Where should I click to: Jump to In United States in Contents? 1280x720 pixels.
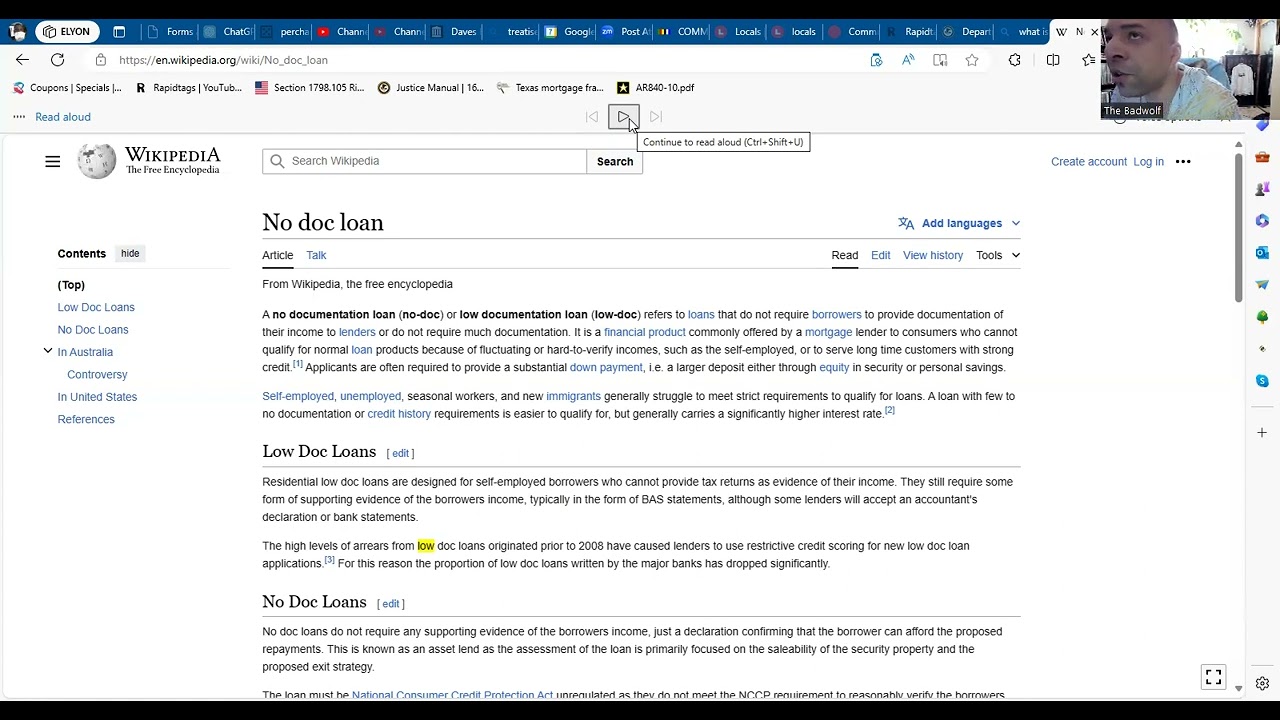click(x=97, y=397)
